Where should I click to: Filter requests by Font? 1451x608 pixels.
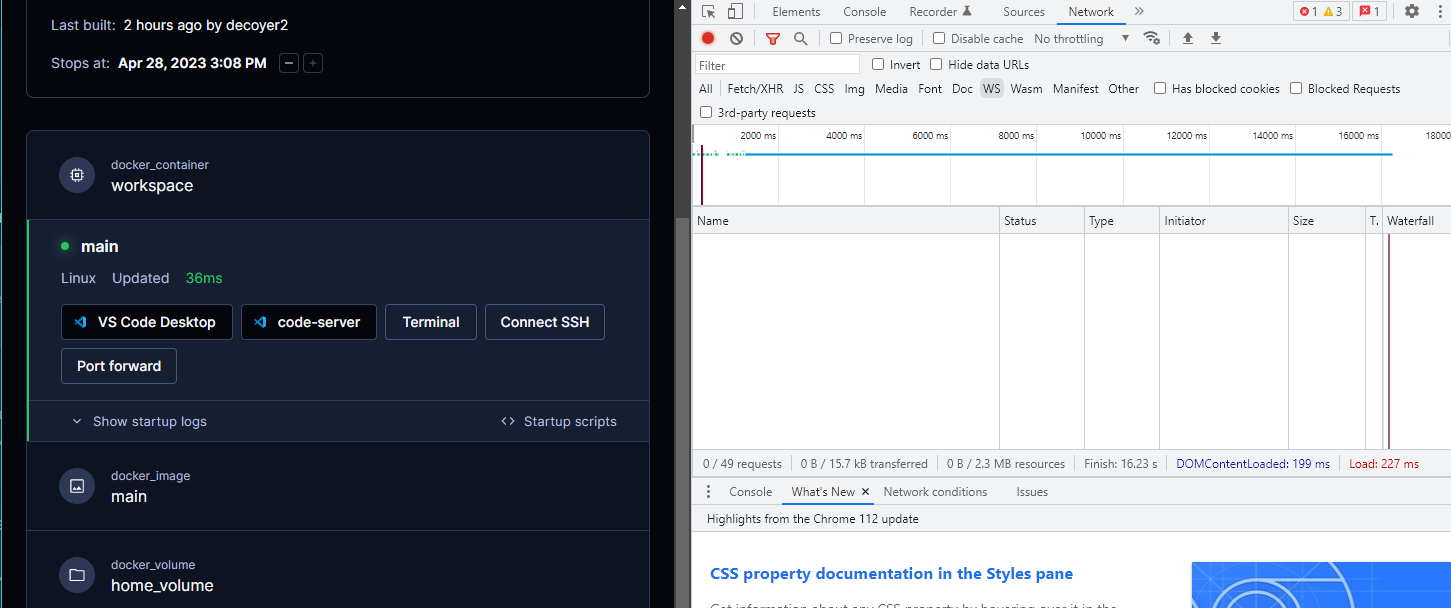(x=930, y=89)
